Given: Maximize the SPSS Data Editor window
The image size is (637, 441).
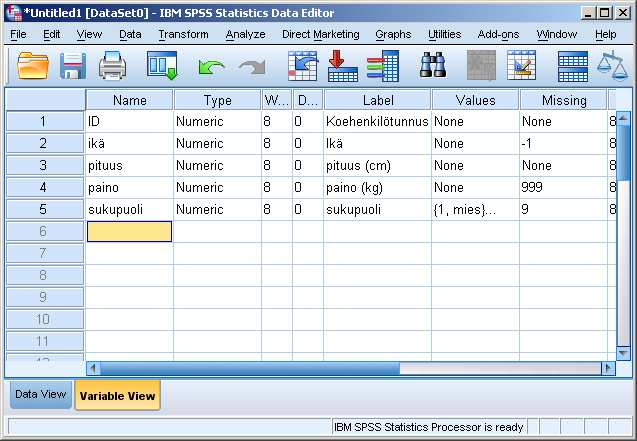Looking at the screenshot, I should tap(604, 13).
